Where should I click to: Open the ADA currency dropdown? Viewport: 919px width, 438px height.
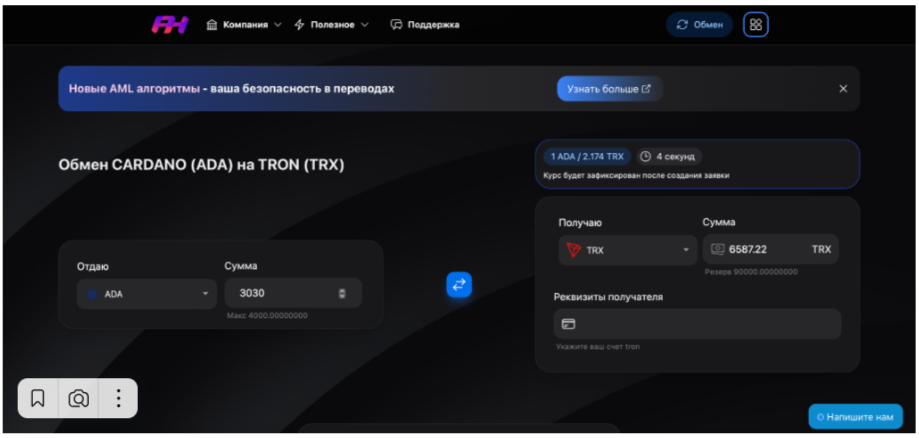(147, 294)
